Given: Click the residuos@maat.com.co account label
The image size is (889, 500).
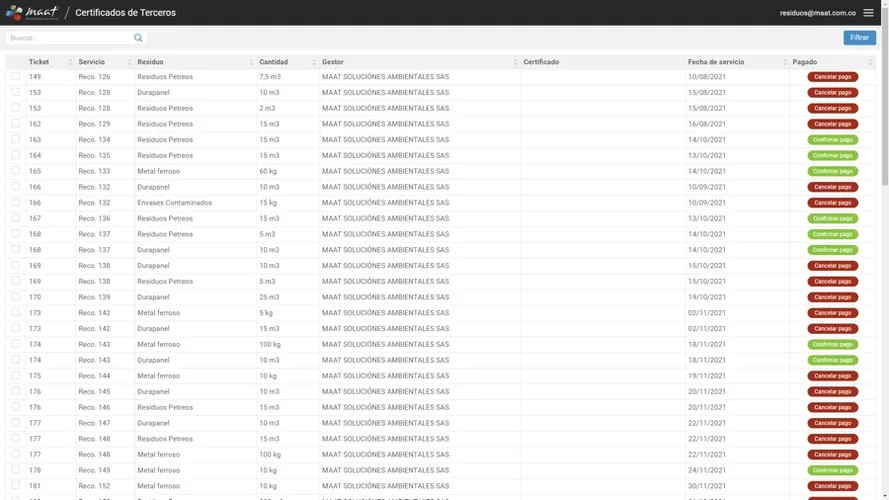Looking at the screenshot, I should (x=817, y=13).
